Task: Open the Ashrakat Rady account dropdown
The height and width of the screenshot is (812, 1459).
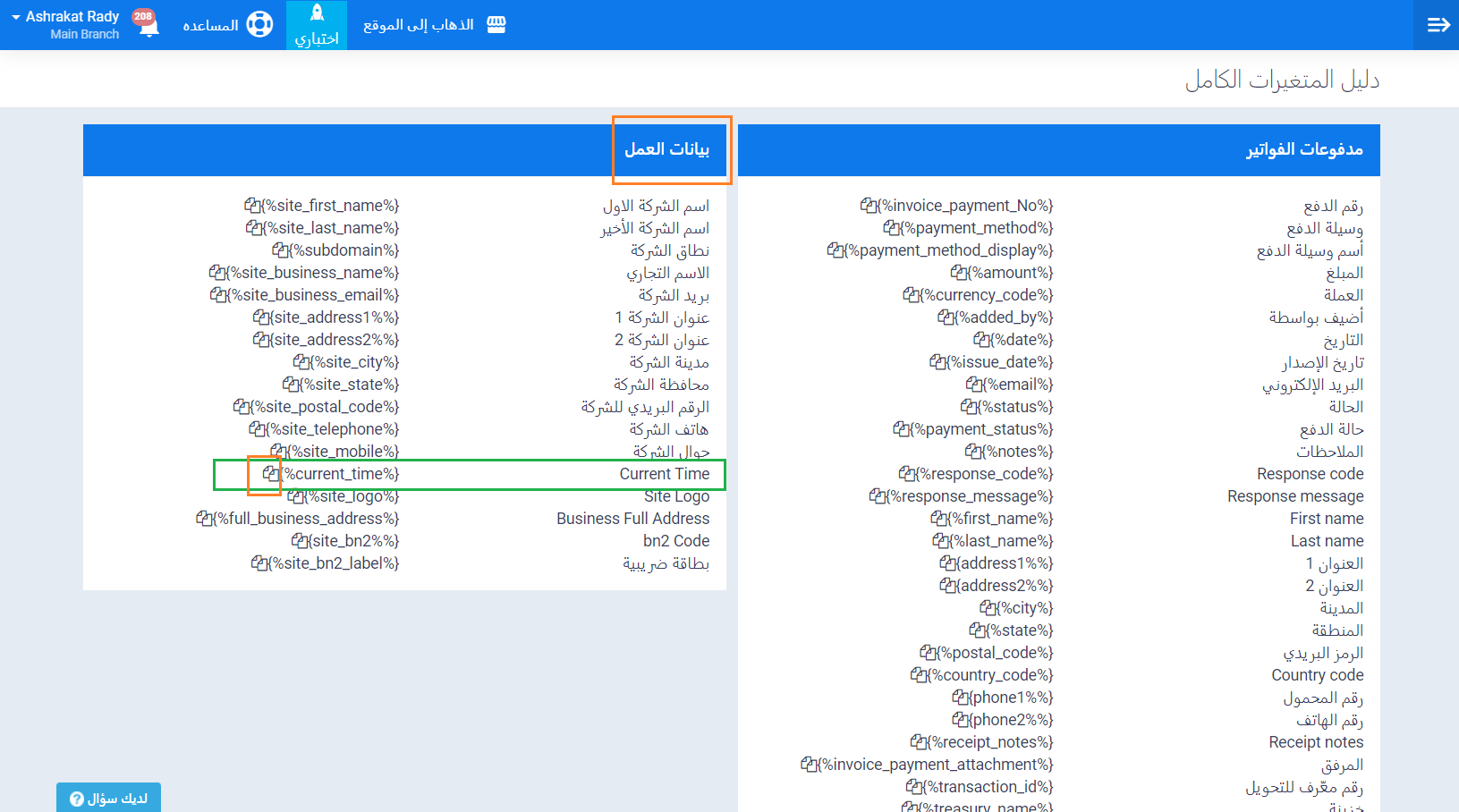Action: coord(65,24)
